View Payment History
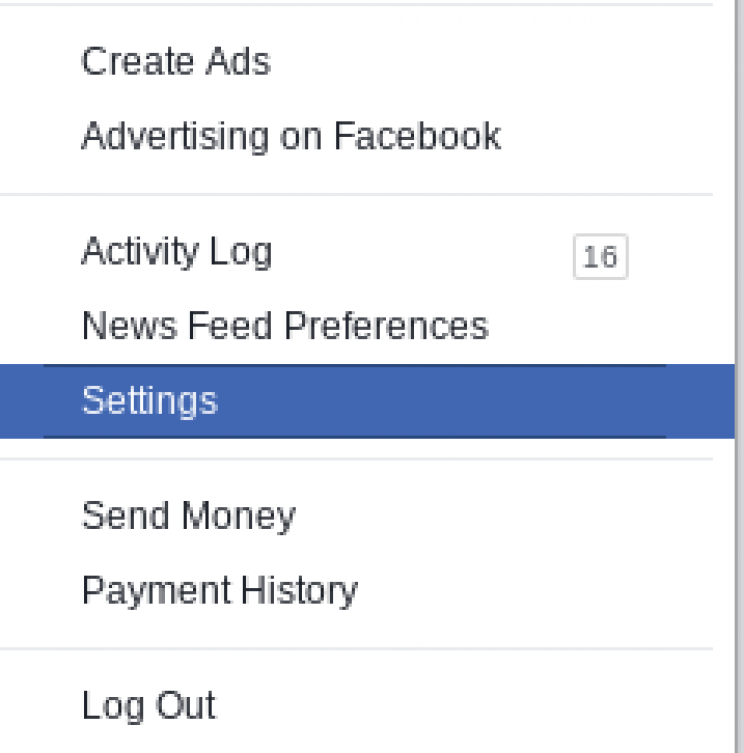Image resolution: width=744 pixels, height=753 pixels. click(220, 591)
